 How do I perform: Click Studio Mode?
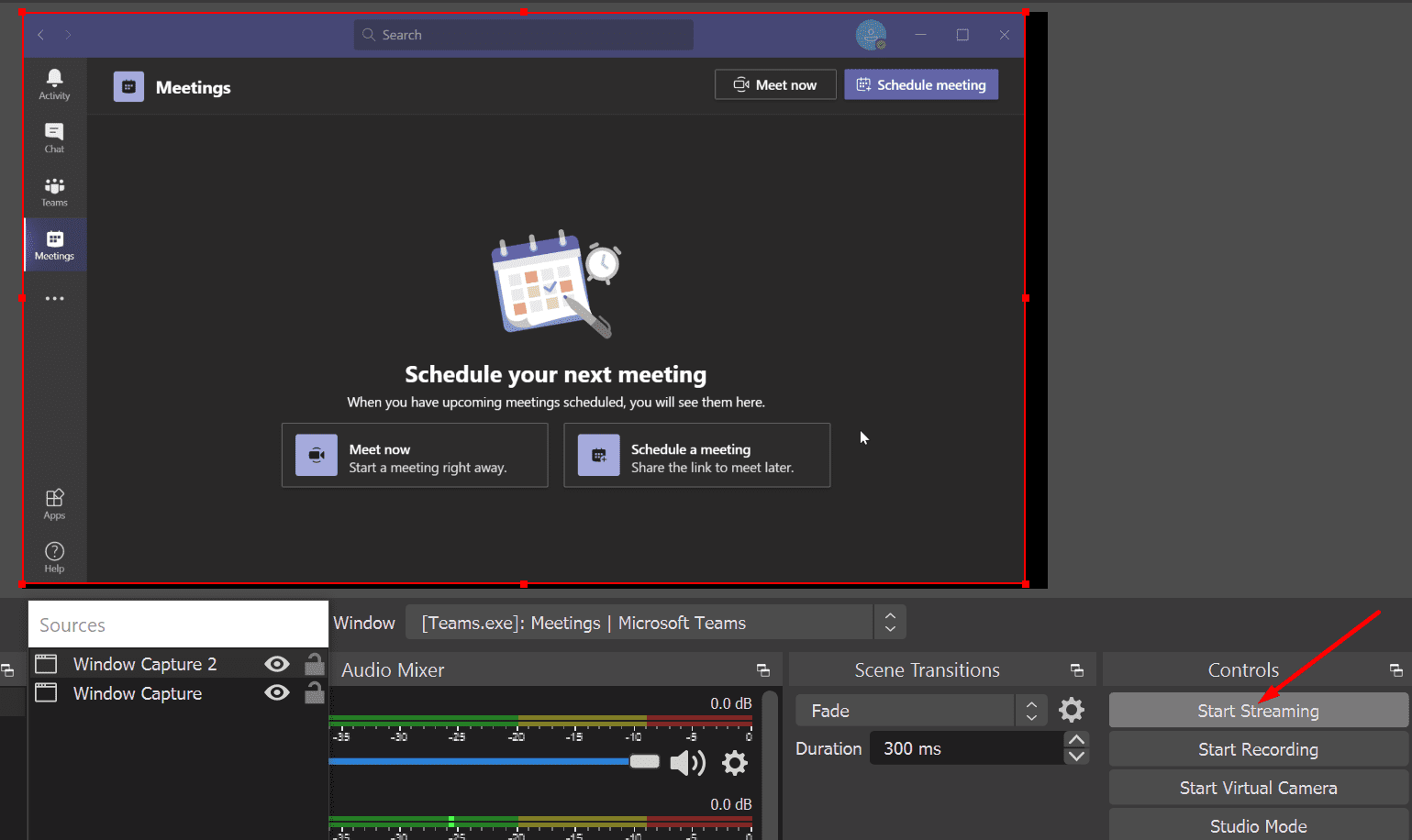(1258, 825)
